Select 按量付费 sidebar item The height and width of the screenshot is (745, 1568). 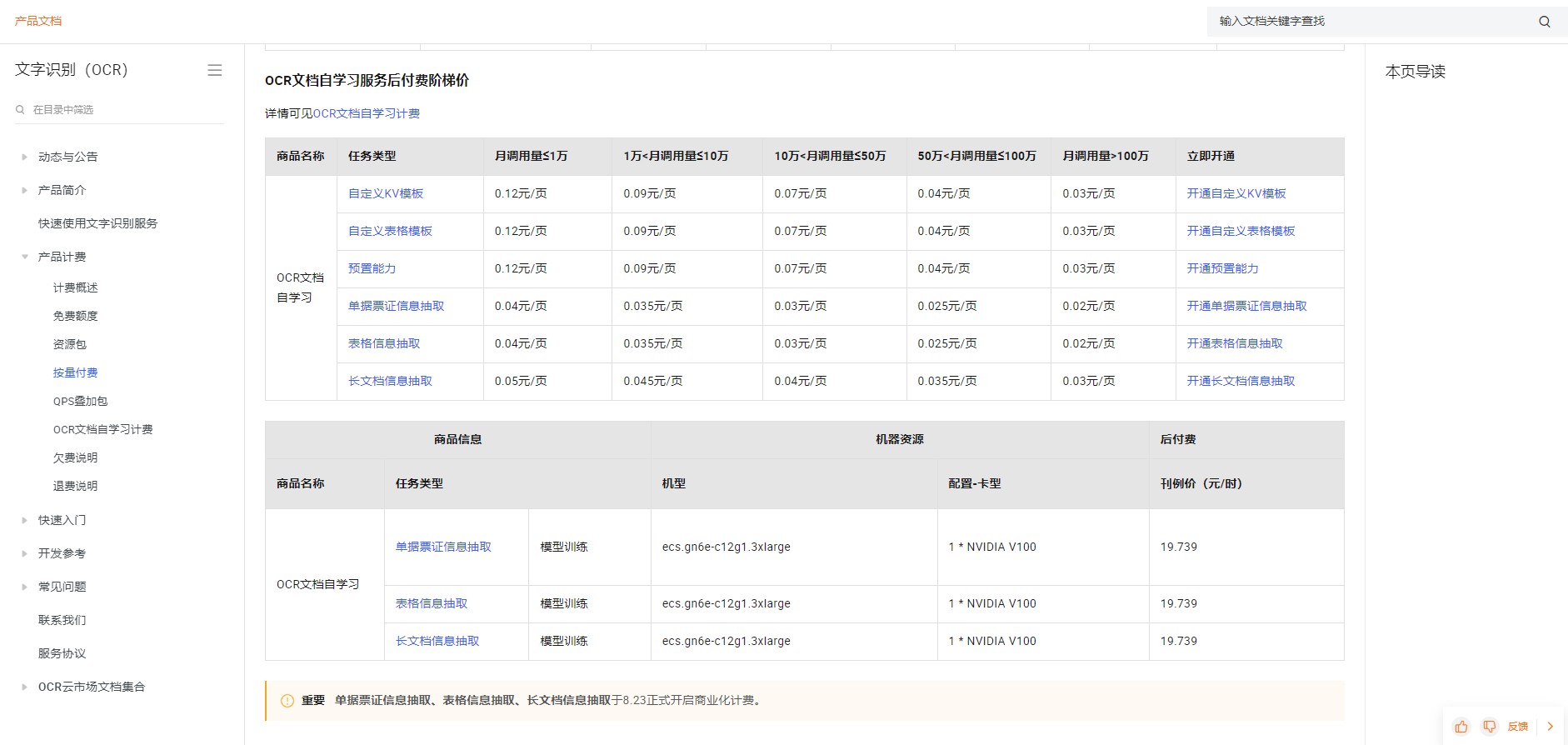pyautogui.click(x=75, y=372)
